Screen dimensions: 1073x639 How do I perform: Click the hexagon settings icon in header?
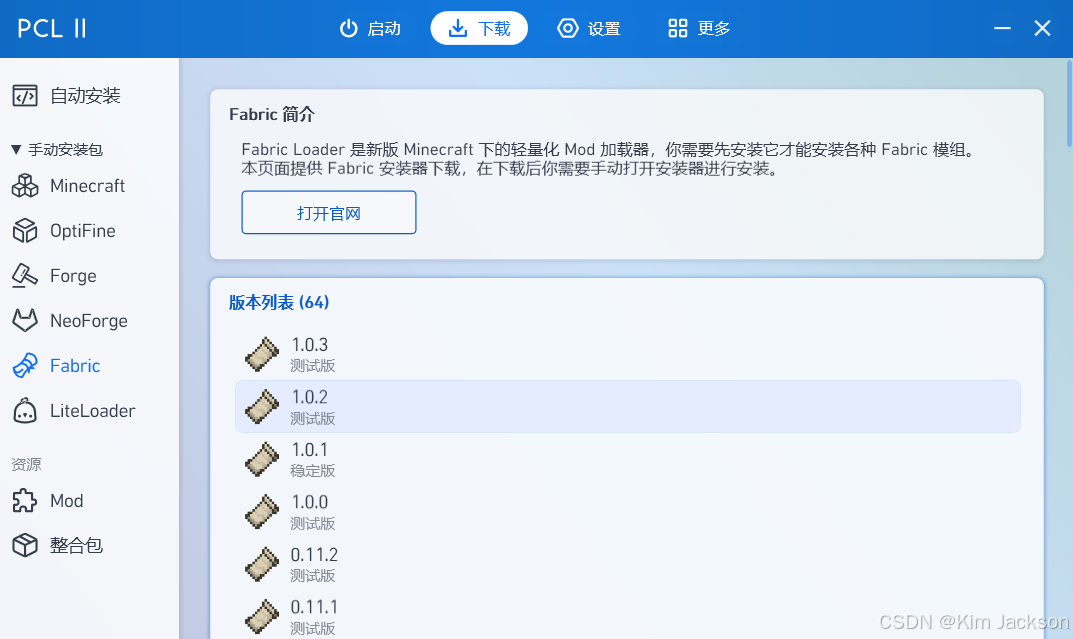click(567, 28)
